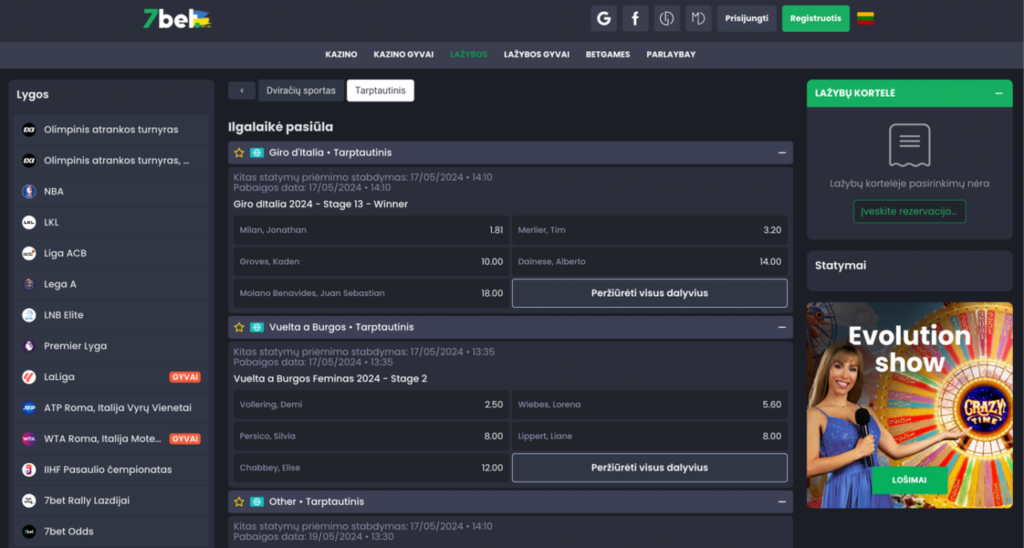
Task: Minimize the Lažybų kortelė panel
Action: point(999,93)
